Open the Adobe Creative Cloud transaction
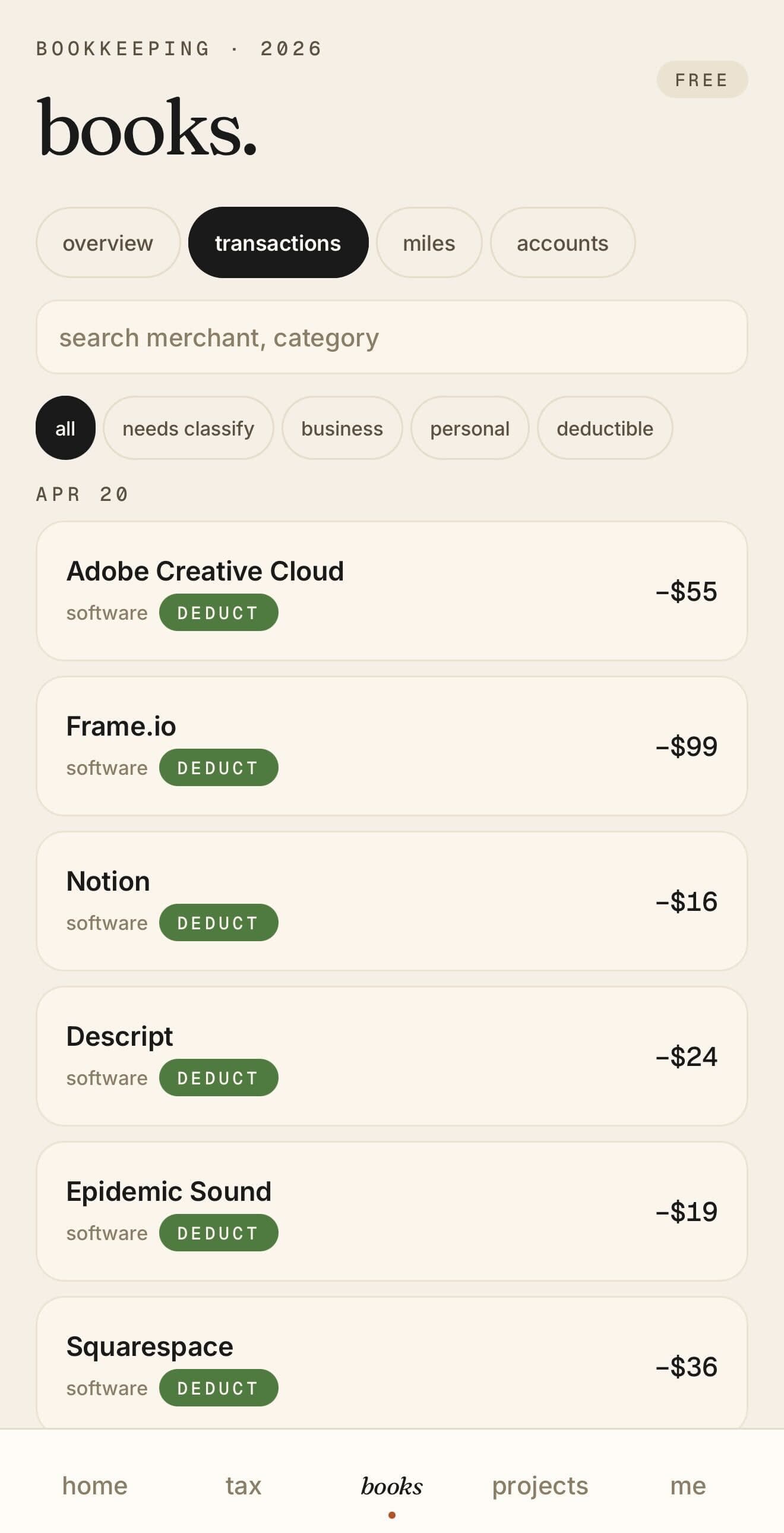The height and width of the screenshot is (1533, 784). (392, 591)
